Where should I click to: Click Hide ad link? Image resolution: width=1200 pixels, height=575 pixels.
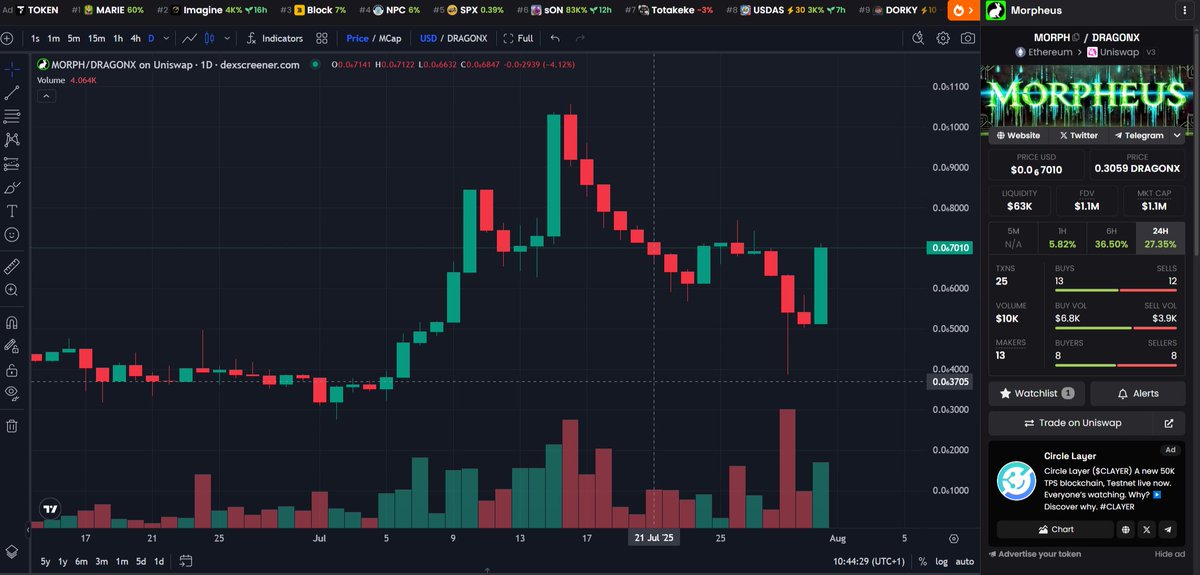1169,553
